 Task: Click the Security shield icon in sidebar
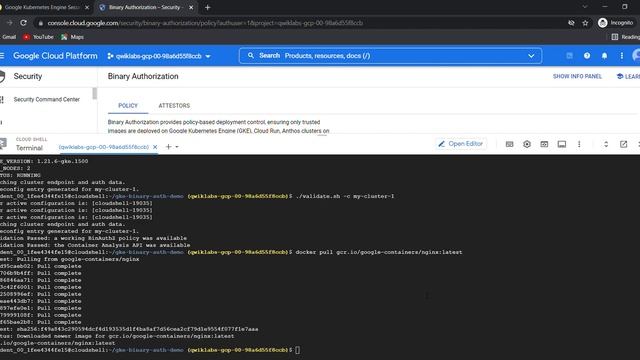(x=2, y=76)
